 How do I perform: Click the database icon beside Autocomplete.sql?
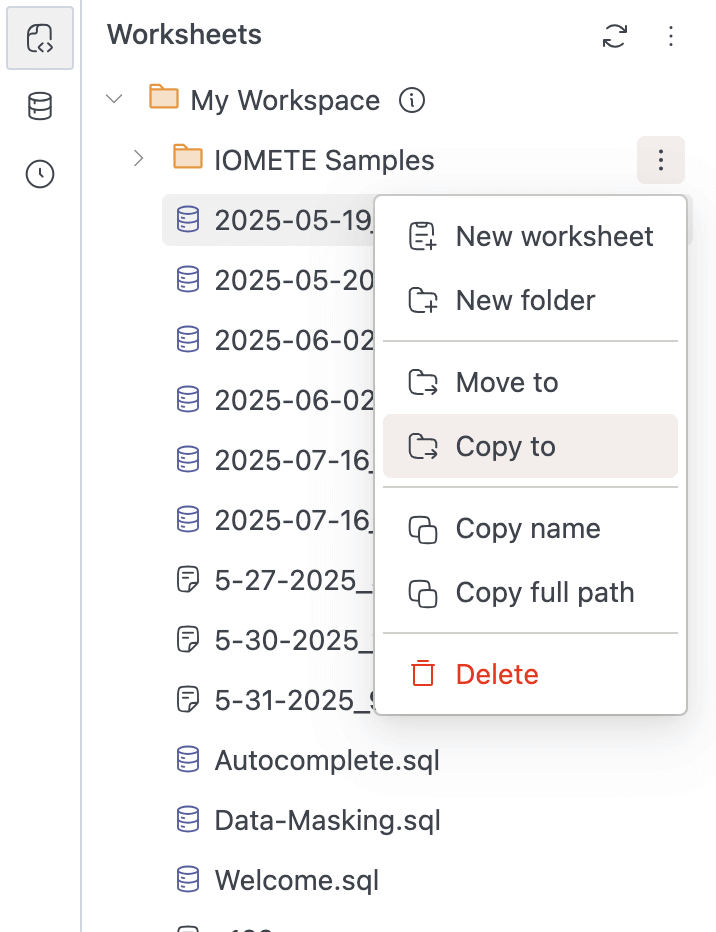pos(187,760)
